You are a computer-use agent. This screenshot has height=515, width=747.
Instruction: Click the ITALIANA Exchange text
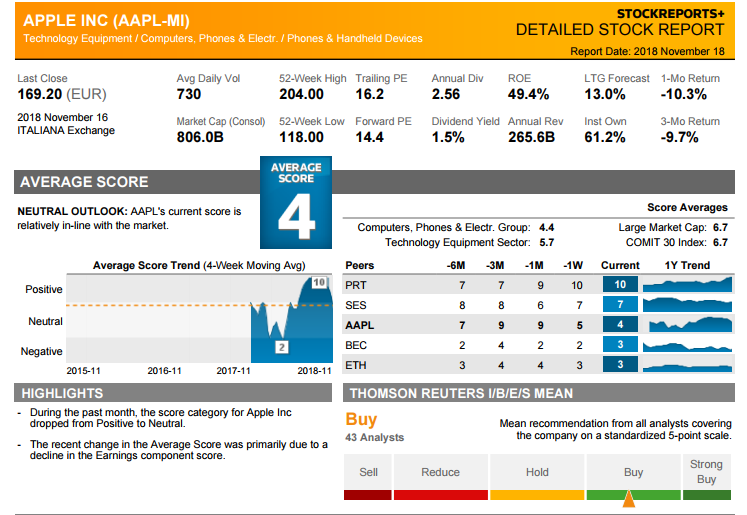[66, 131]
